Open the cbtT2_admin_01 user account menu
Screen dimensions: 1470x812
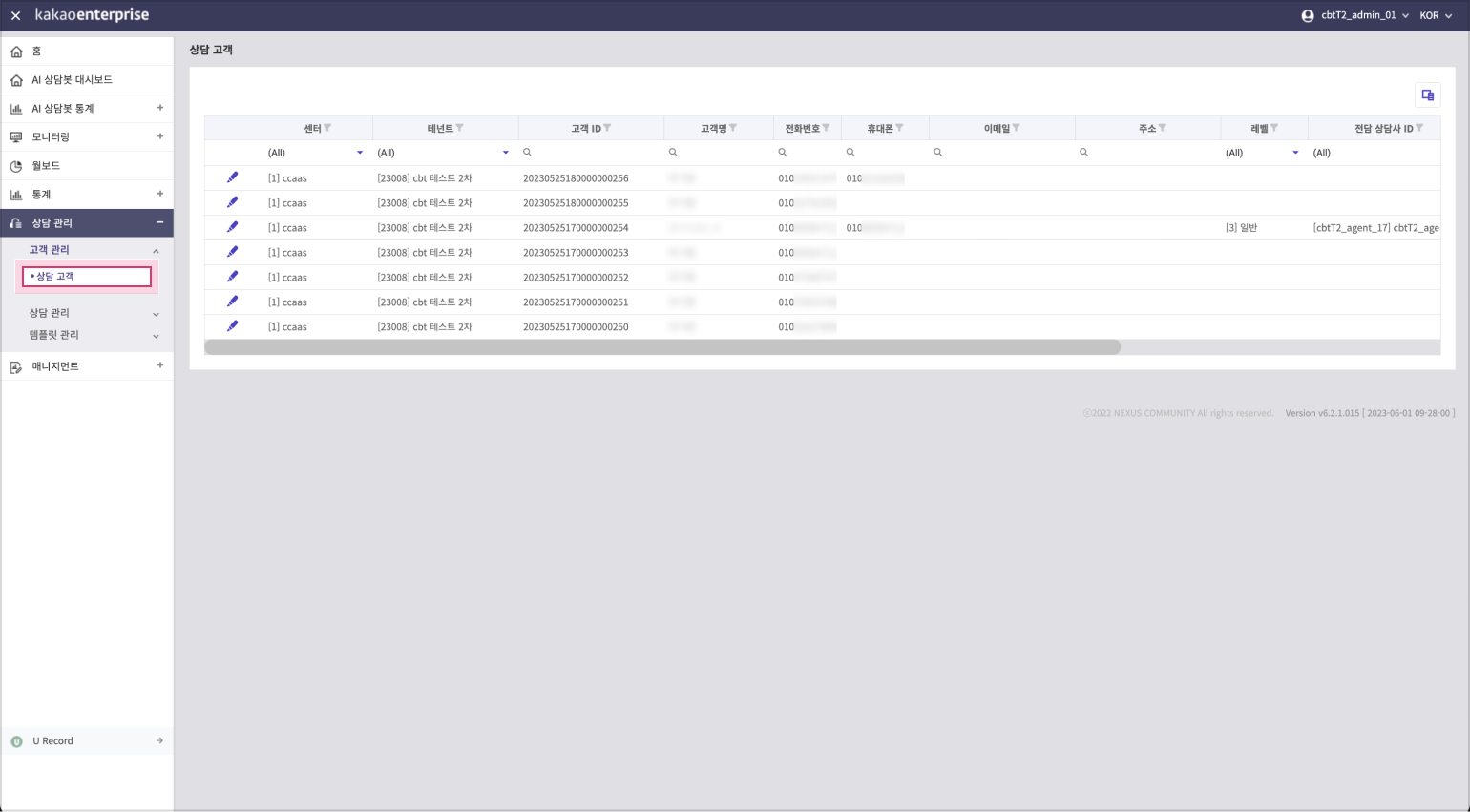(1355, 16)
